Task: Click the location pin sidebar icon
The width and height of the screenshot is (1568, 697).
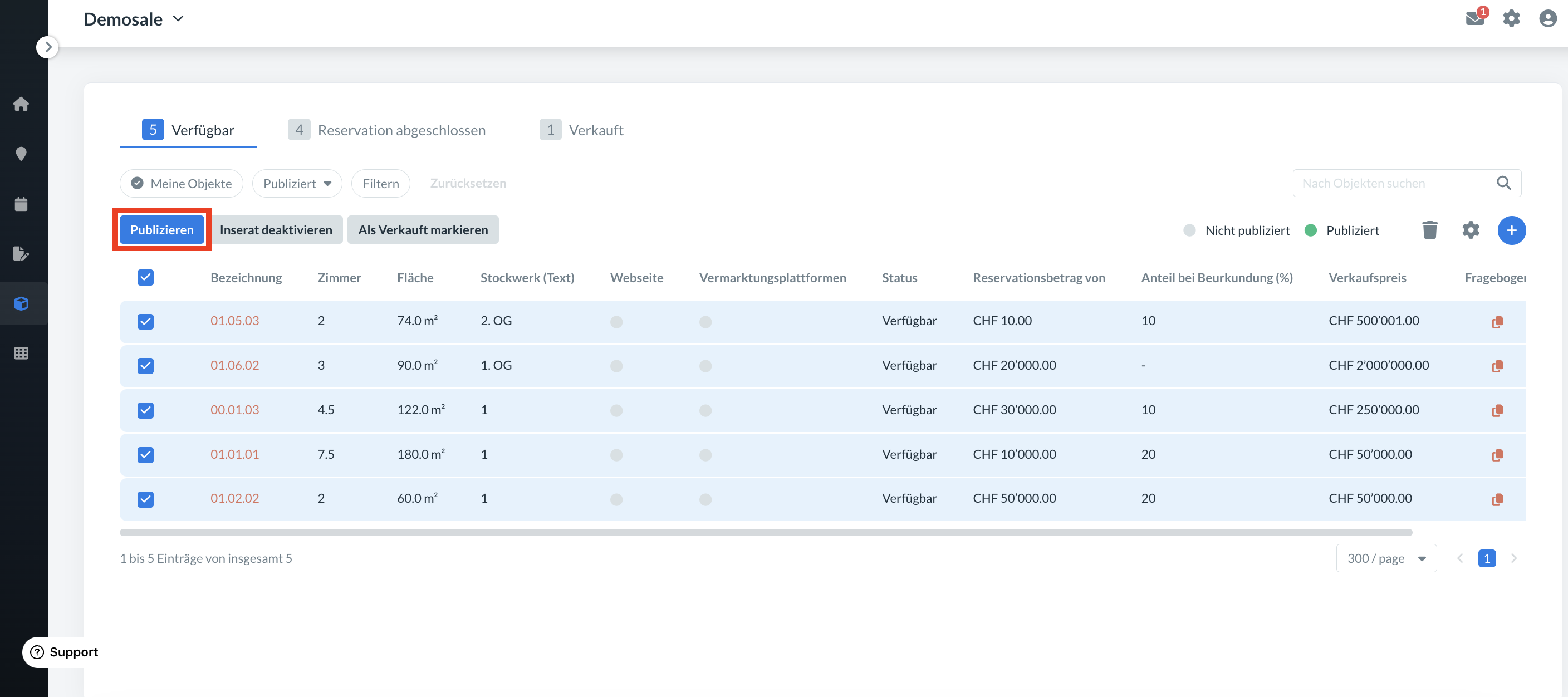Action: click(x=21, y=154)
